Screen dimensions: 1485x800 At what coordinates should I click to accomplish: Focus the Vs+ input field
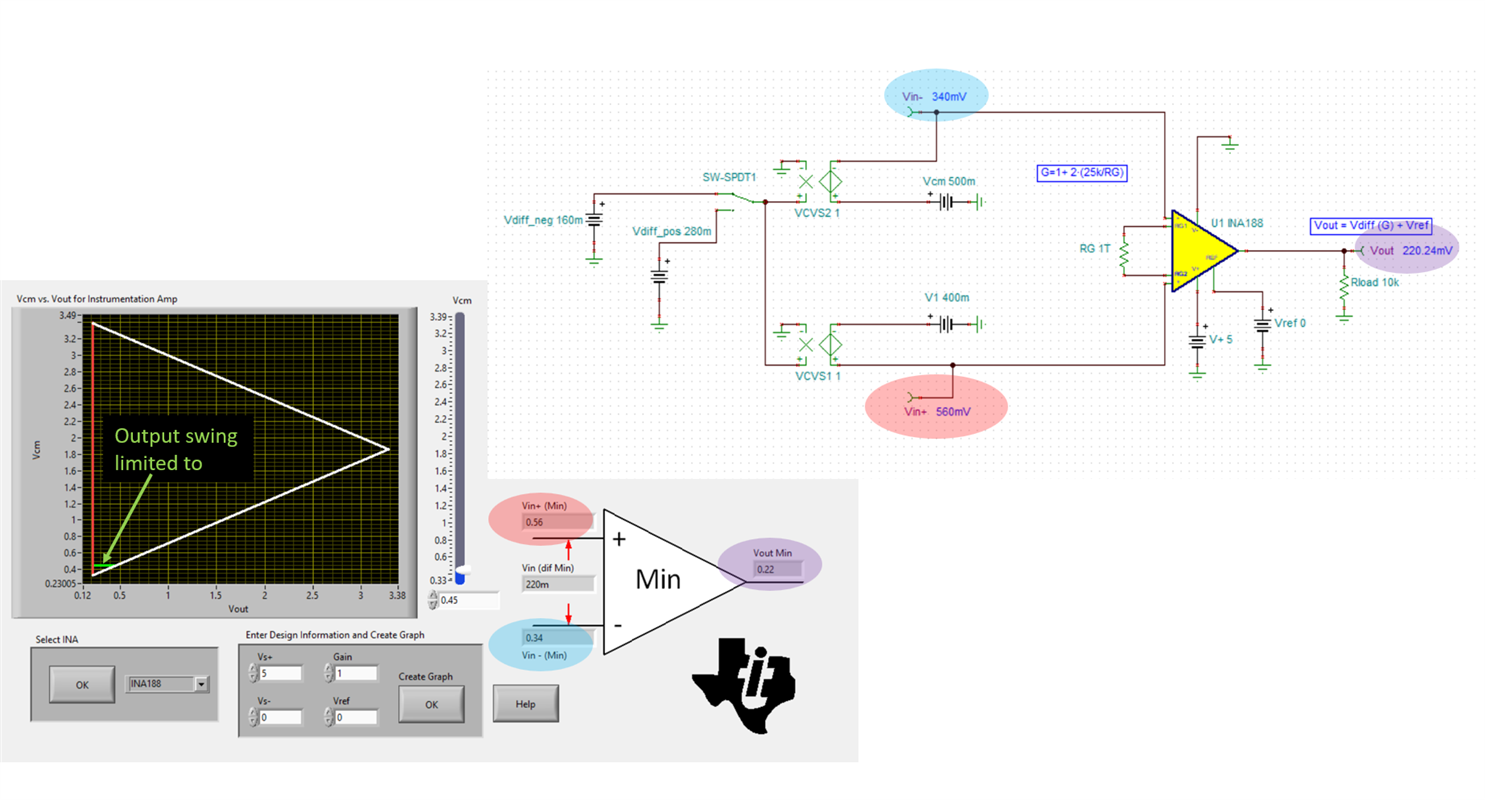click(x=279, y=674)
